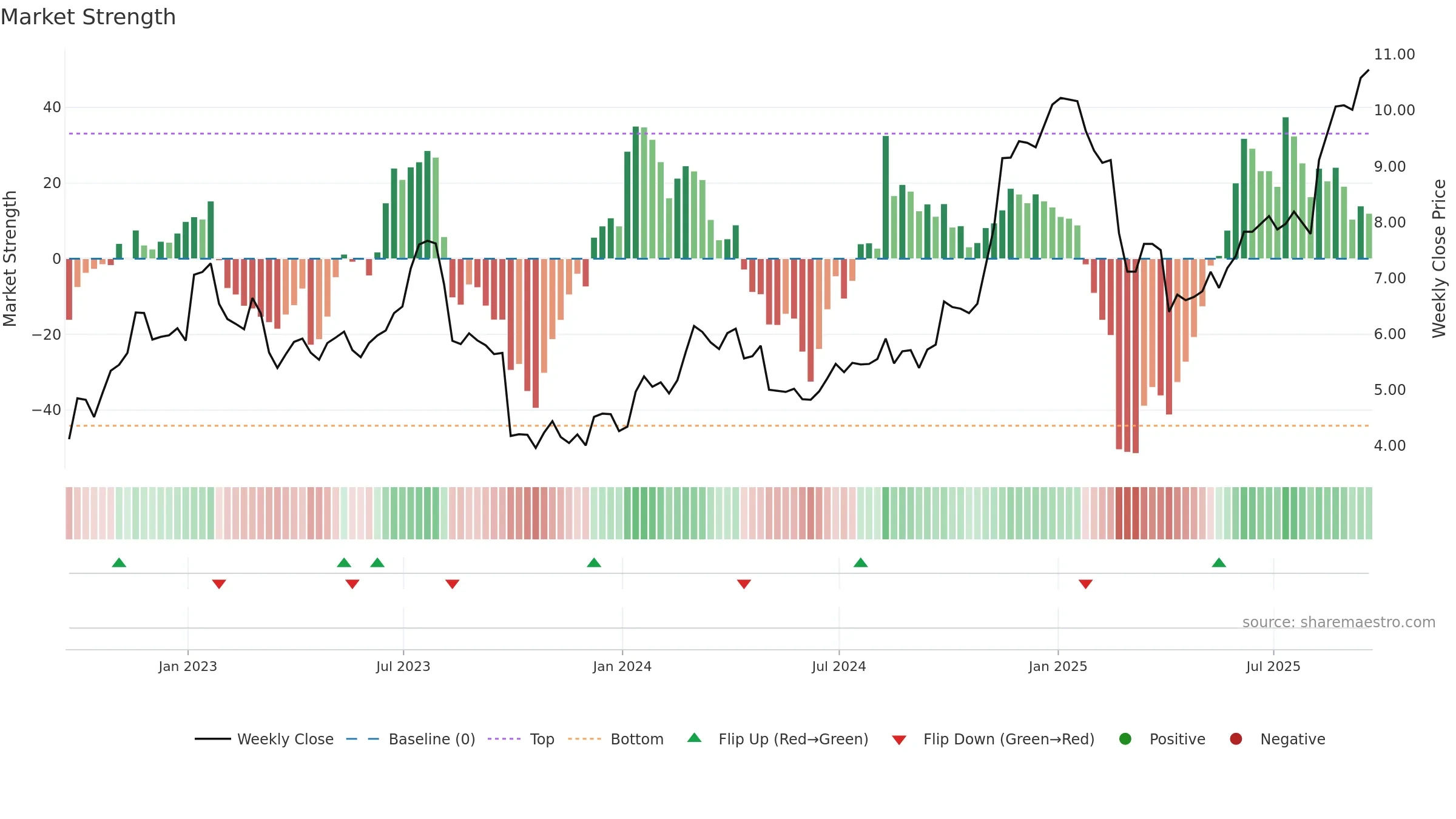Click the Jul 2023 x-axis label
1456x819 pixels.
[x=403, y=667]
